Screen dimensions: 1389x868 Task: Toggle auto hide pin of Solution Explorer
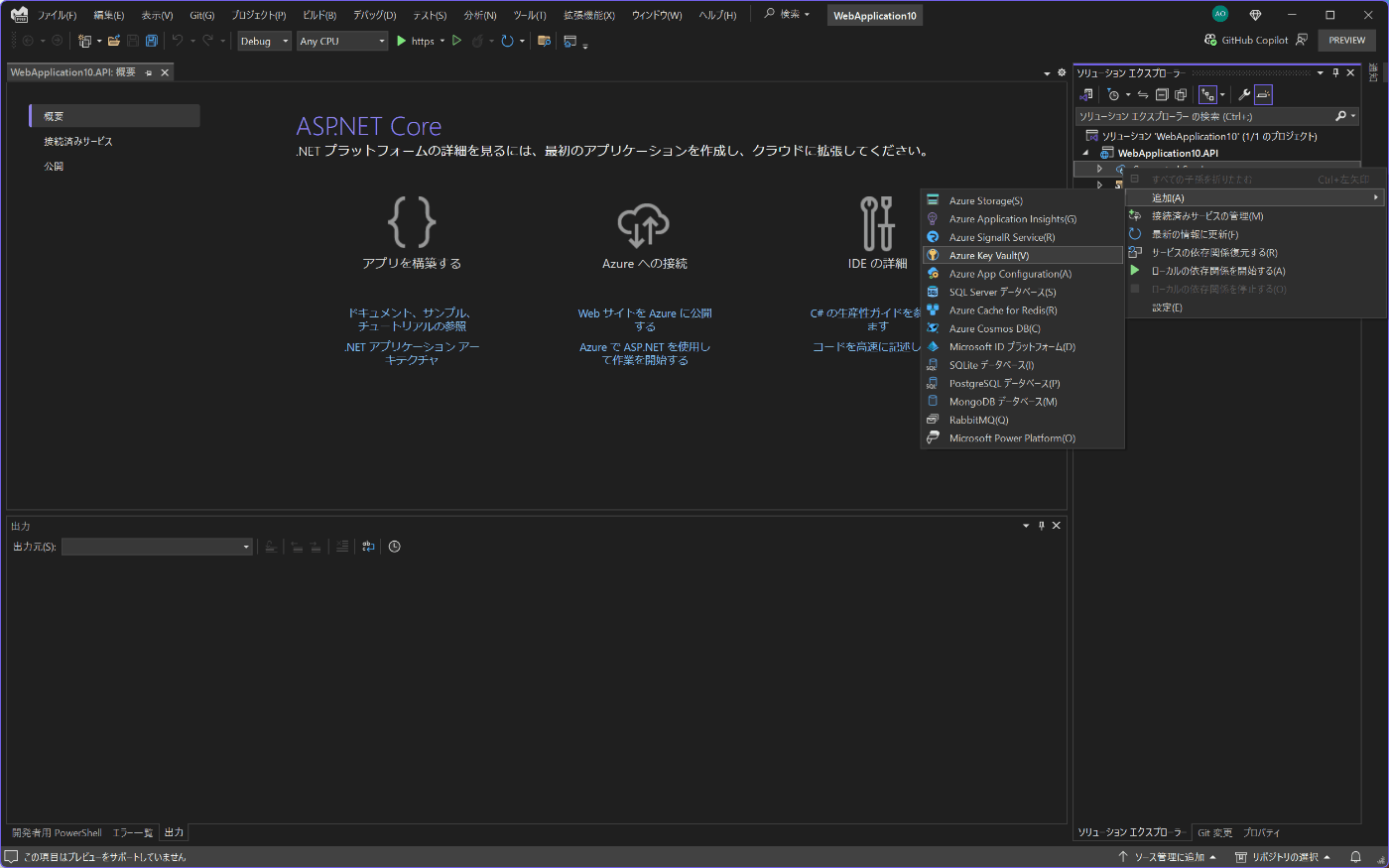(x=1335, y=72)
